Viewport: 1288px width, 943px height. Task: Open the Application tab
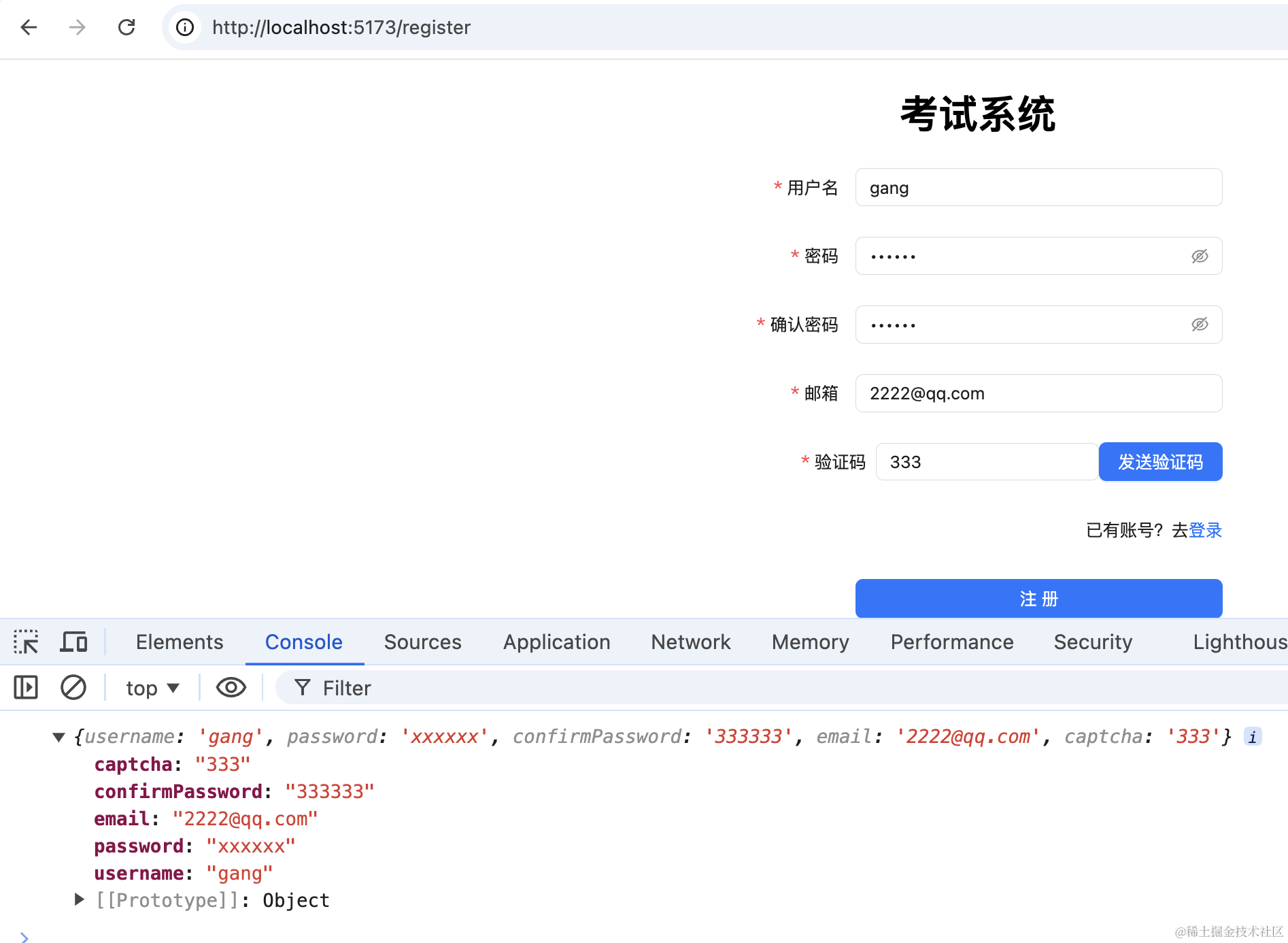pos(557,642)
